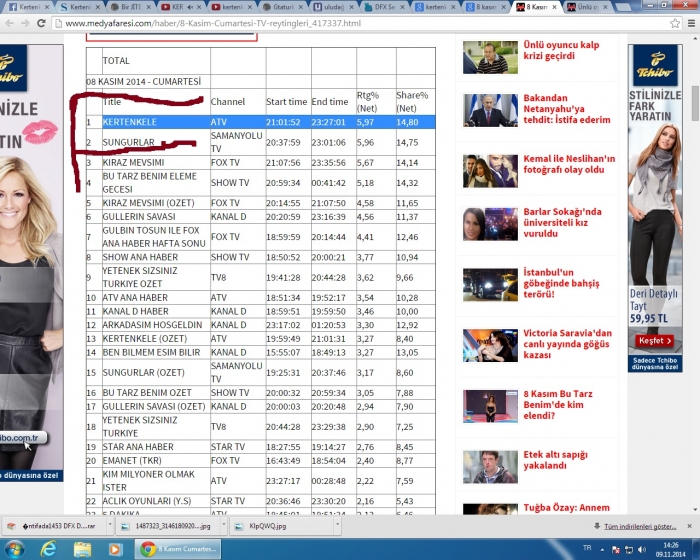
Task: Click the Chrome taskbar button 8 Kasım Cumartes
Action: (x=178, y=549)
